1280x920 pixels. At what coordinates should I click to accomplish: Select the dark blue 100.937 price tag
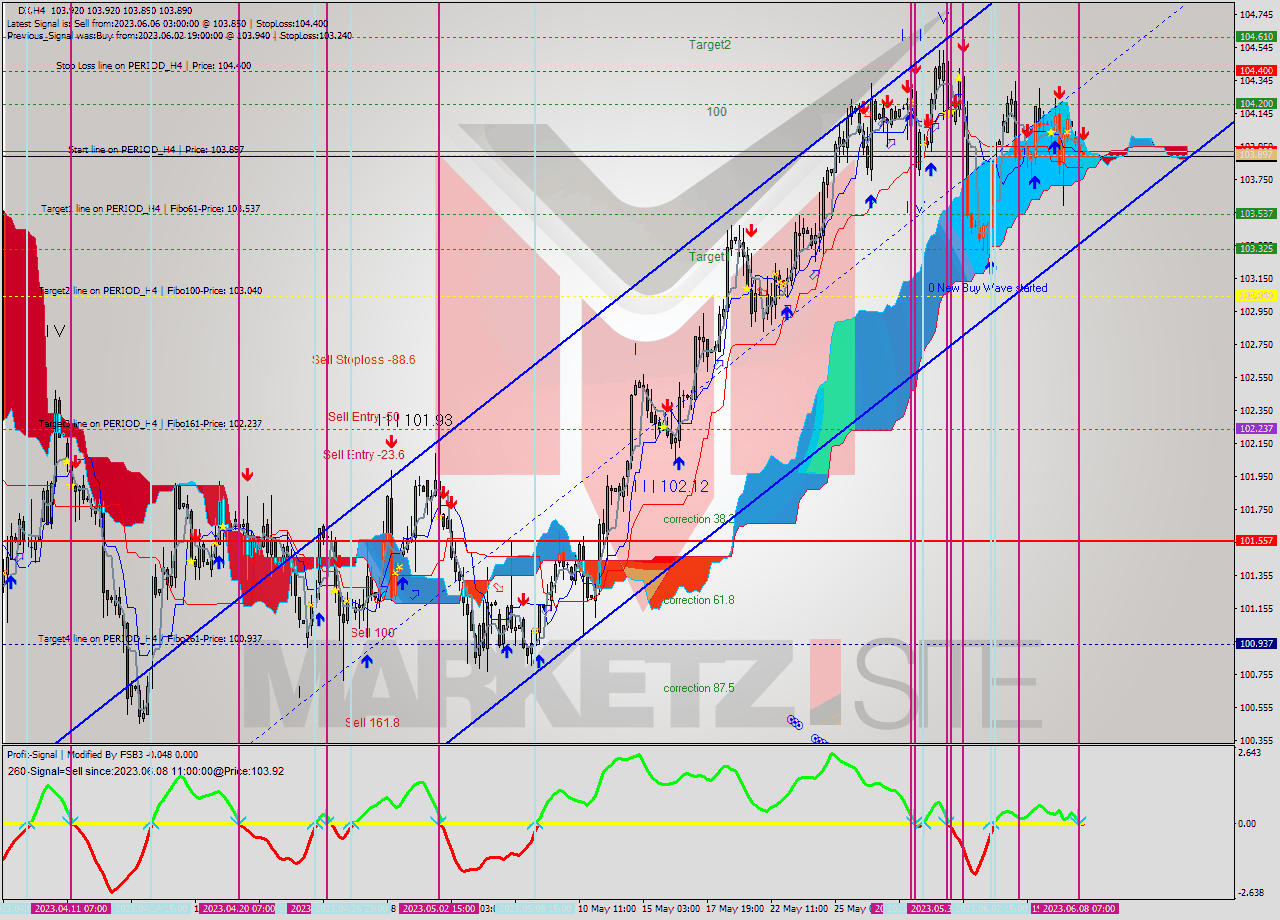(1256, 644)
